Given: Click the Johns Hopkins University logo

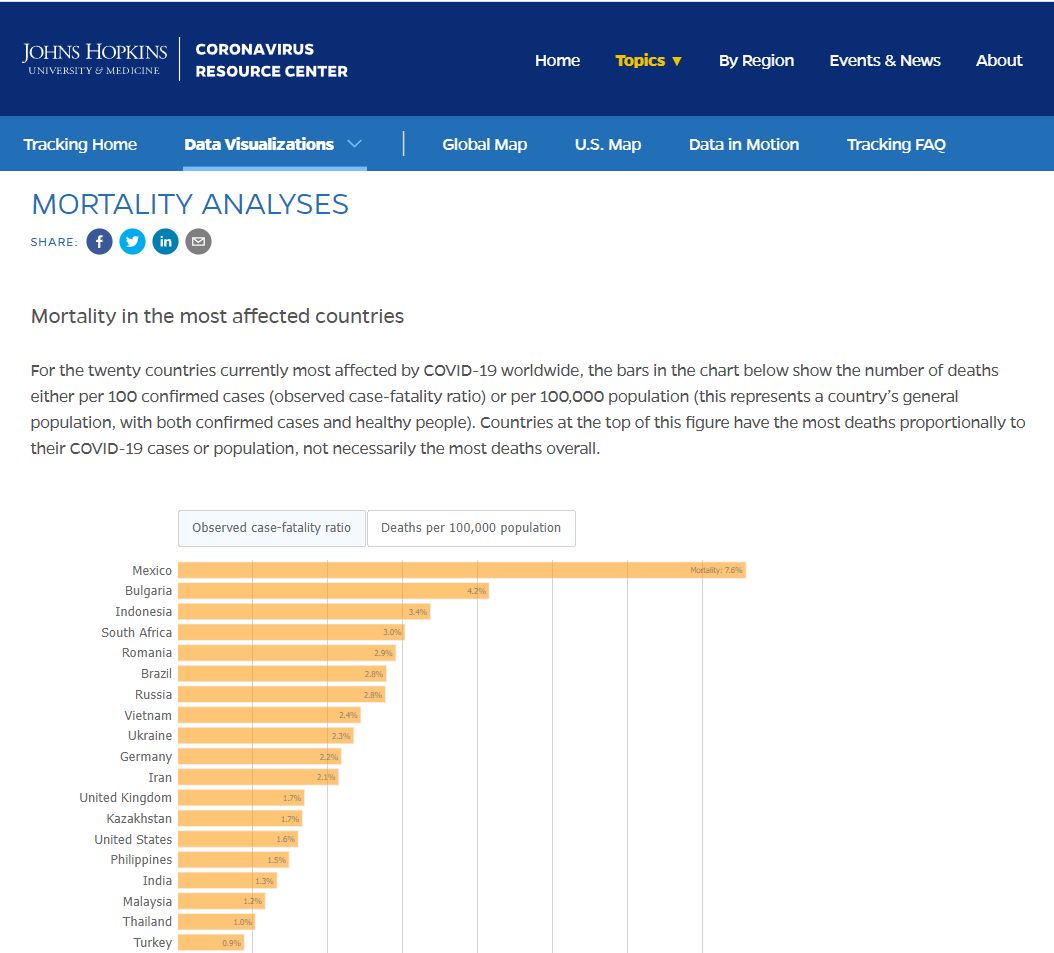Looking at the screenshot, I should pos(94,59).
